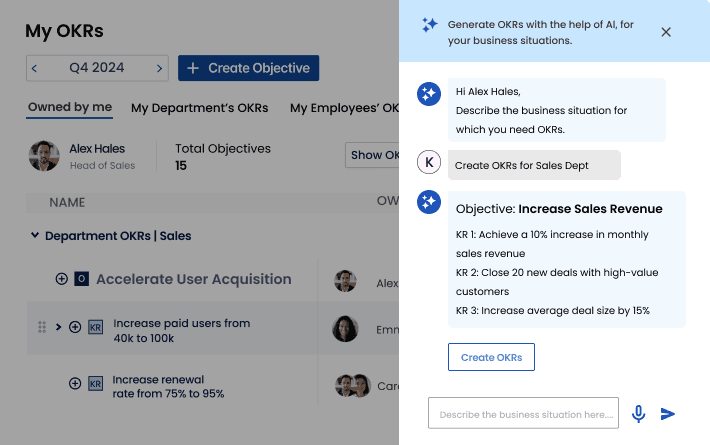The height and width of the screenshot is (445, 710).
Task: Click owner avatar on the paid users row
Action: (345, 329)
